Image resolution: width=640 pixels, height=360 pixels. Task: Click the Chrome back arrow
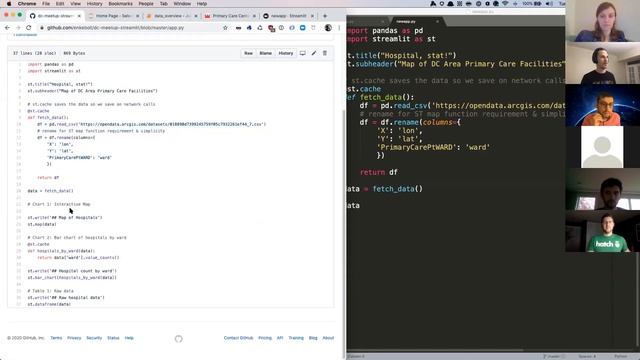7,28
